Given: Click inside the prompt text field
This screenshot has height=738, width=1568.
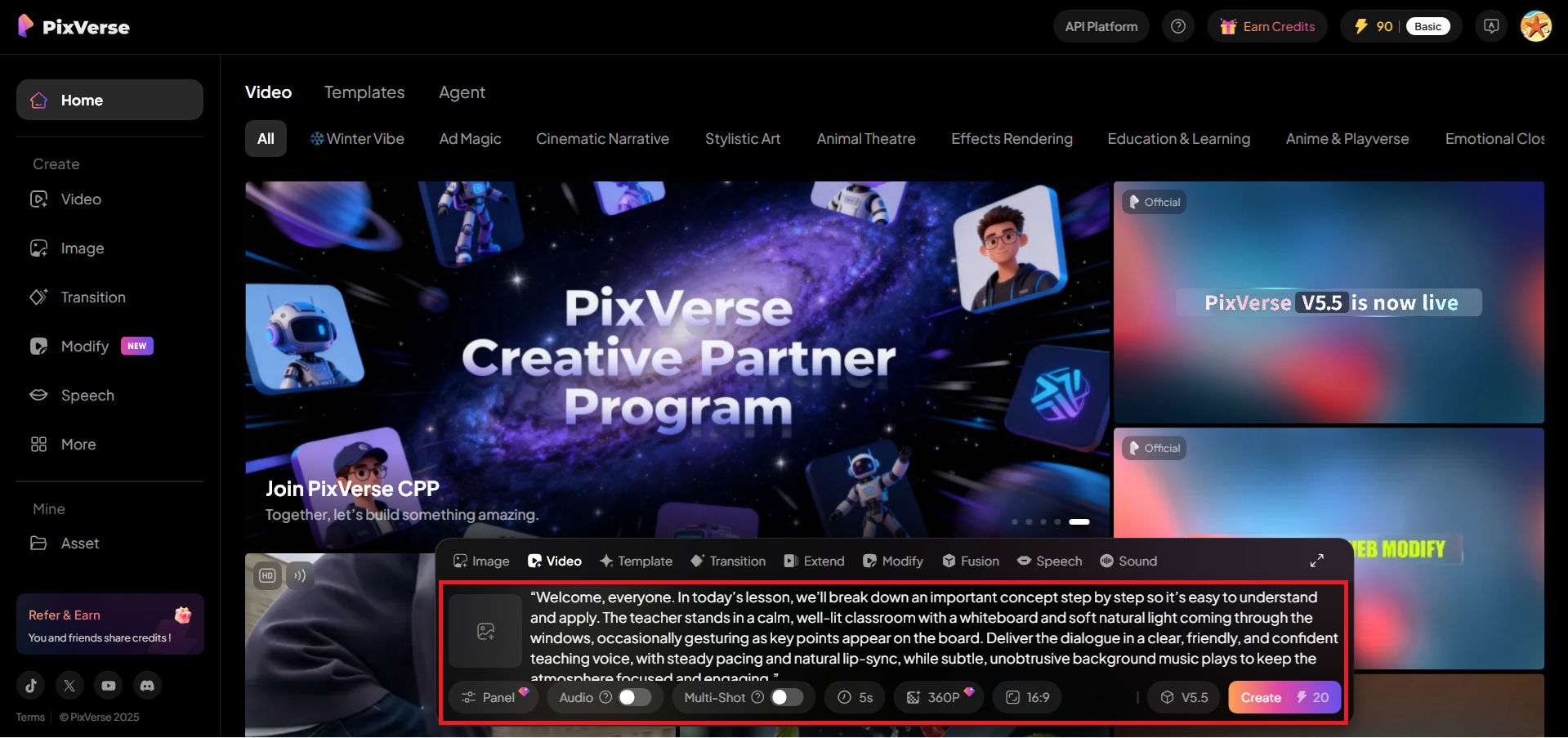Looking at the screenshot, I should pos(934,633).
